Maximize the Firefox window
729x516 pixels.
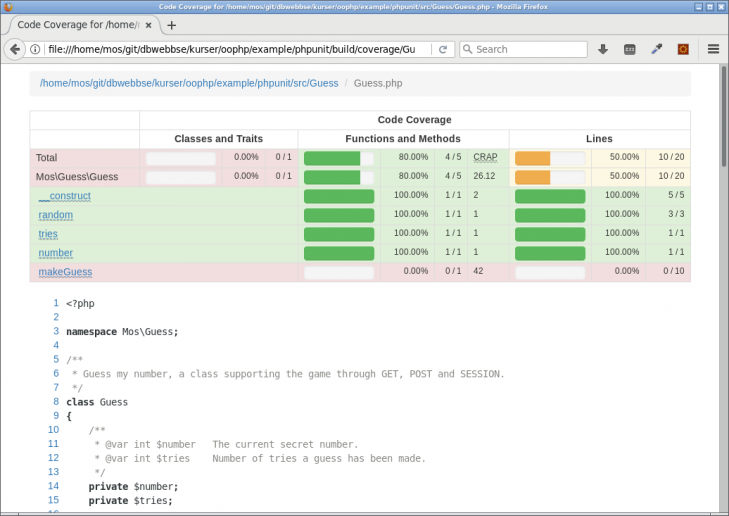710,7
